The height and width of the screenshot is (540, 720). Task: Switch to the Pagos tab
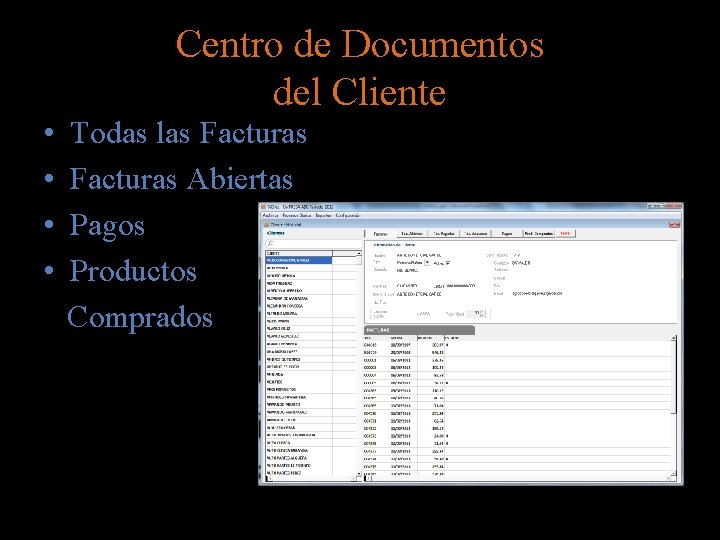[x=507, y=234]
